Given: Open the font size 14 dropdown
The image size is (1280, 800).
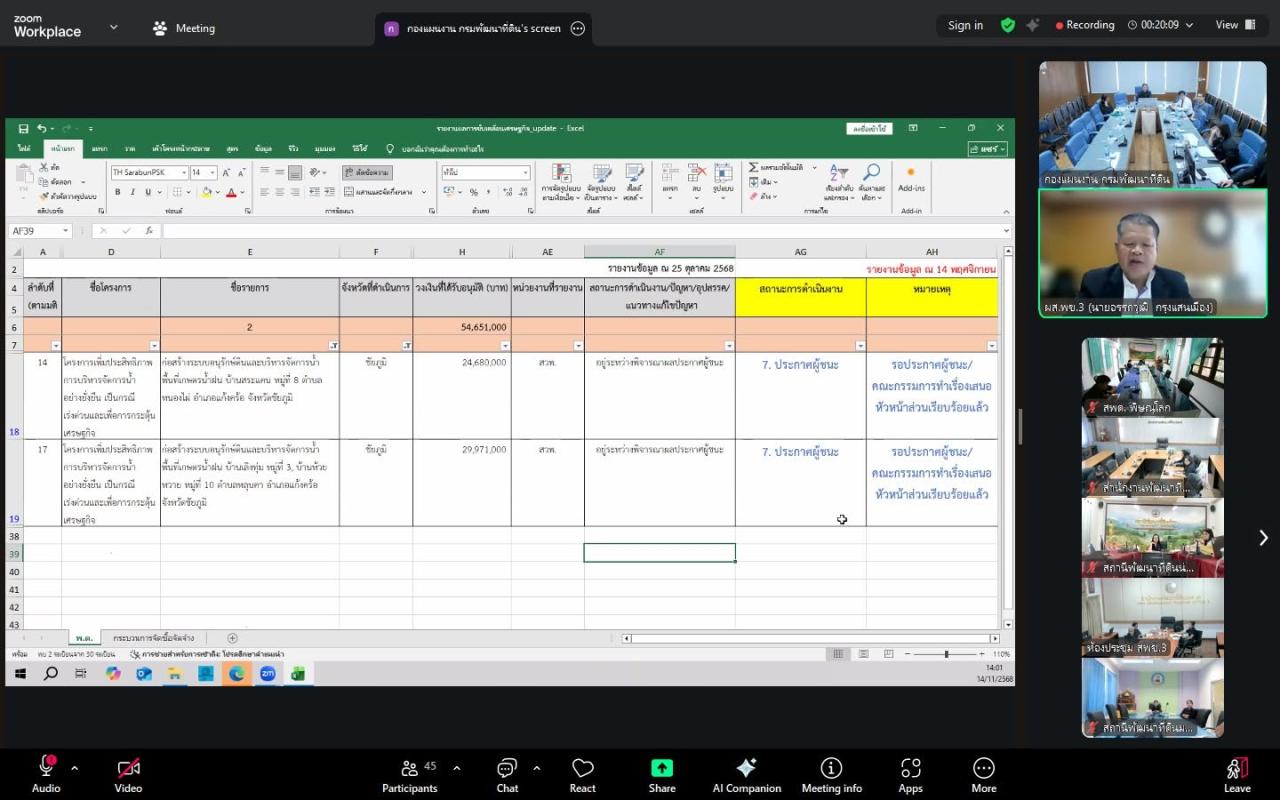Looking at the screenshot, I should point(212,172).
